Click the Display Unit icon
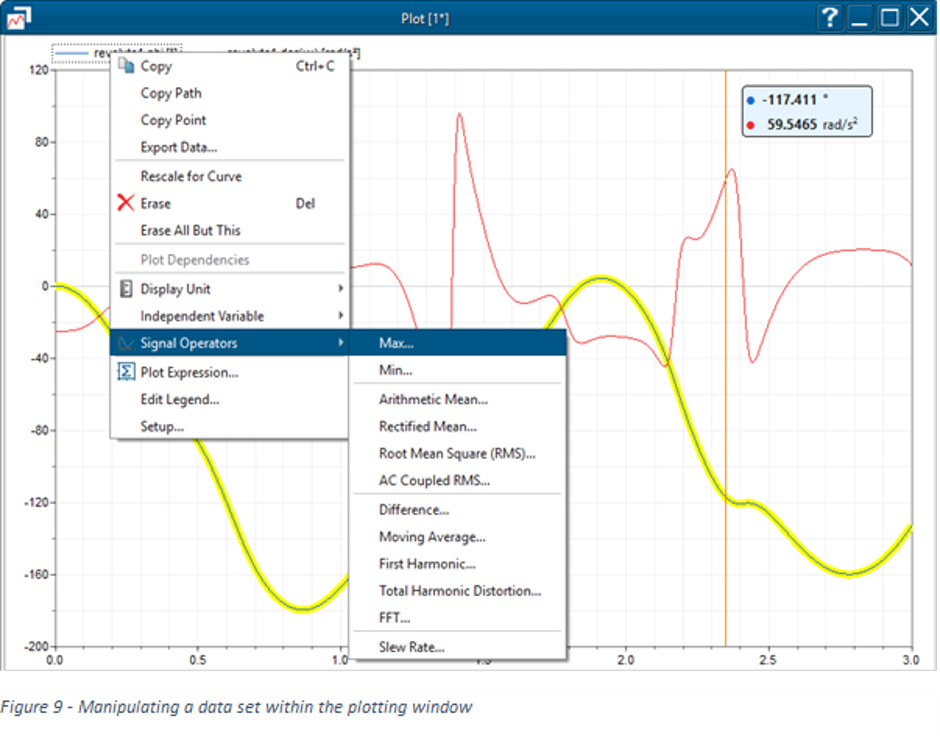940x741 pixels. tap(126, 289)
